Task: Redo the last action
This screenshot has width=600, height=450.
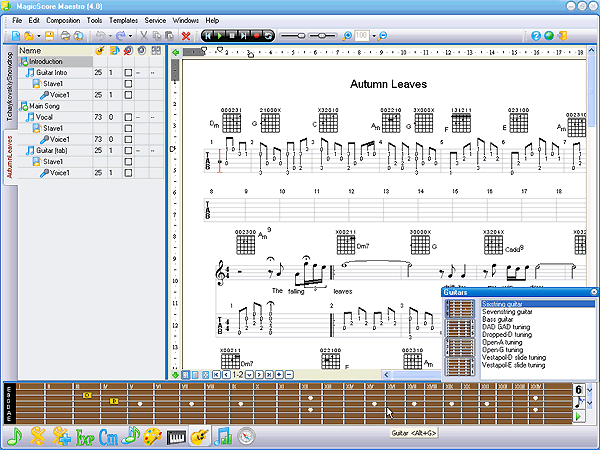Action: (x=121, y=36)
